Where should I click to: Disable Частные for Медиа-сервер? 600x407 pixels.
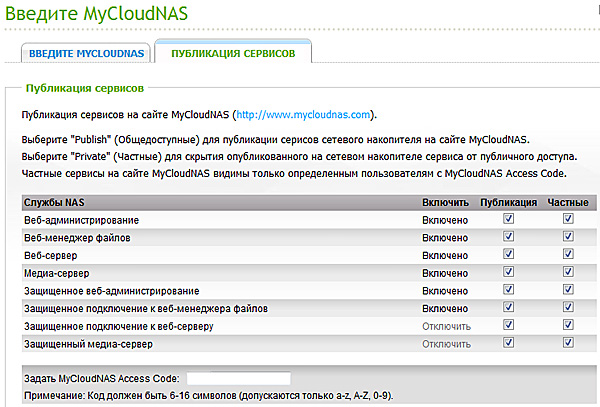coord(568,273)
